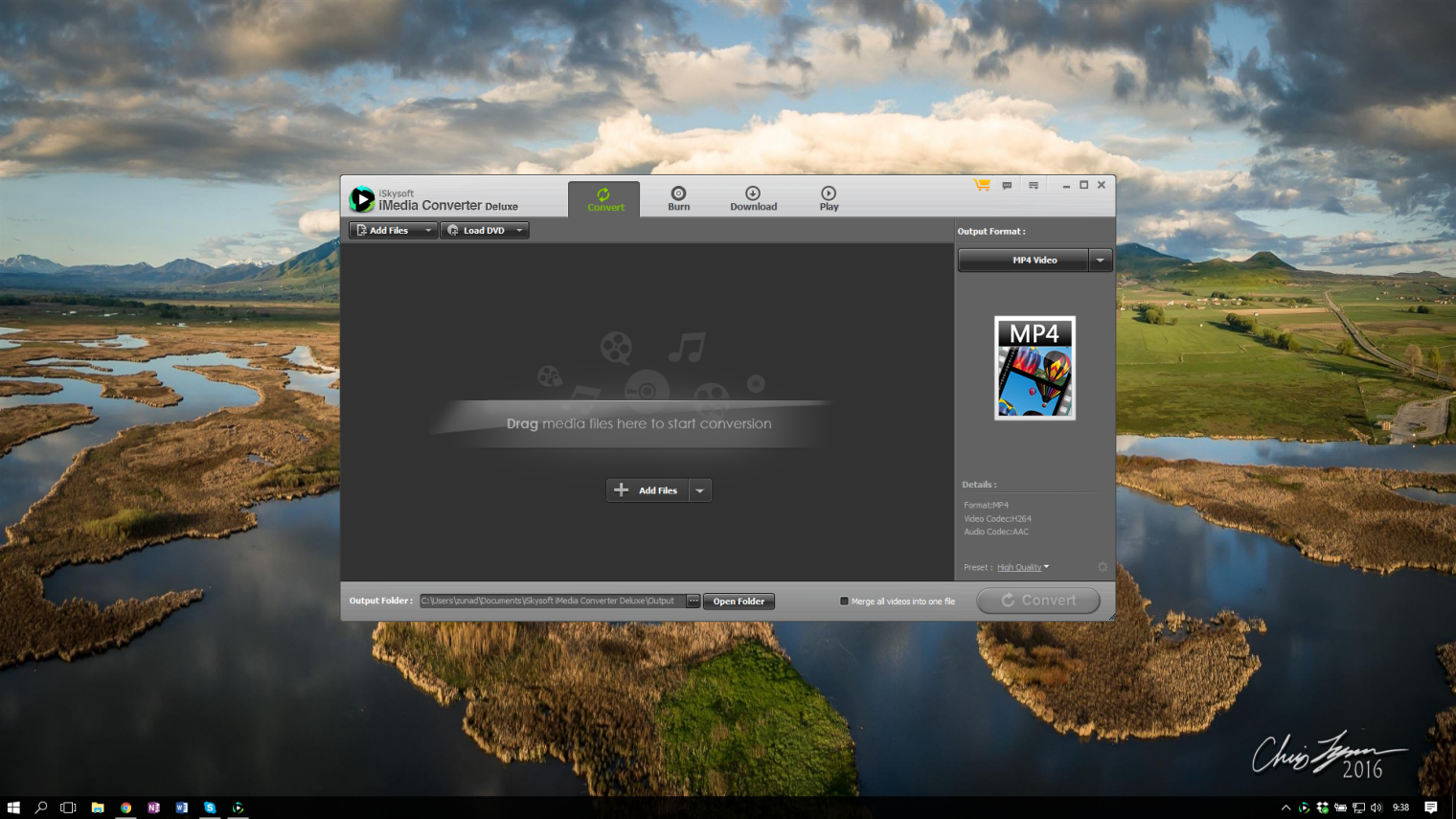Launch Chrome from the taskbar
Image resolution: width=1456 pixels, height=819 pixels.
coord(125,808)
